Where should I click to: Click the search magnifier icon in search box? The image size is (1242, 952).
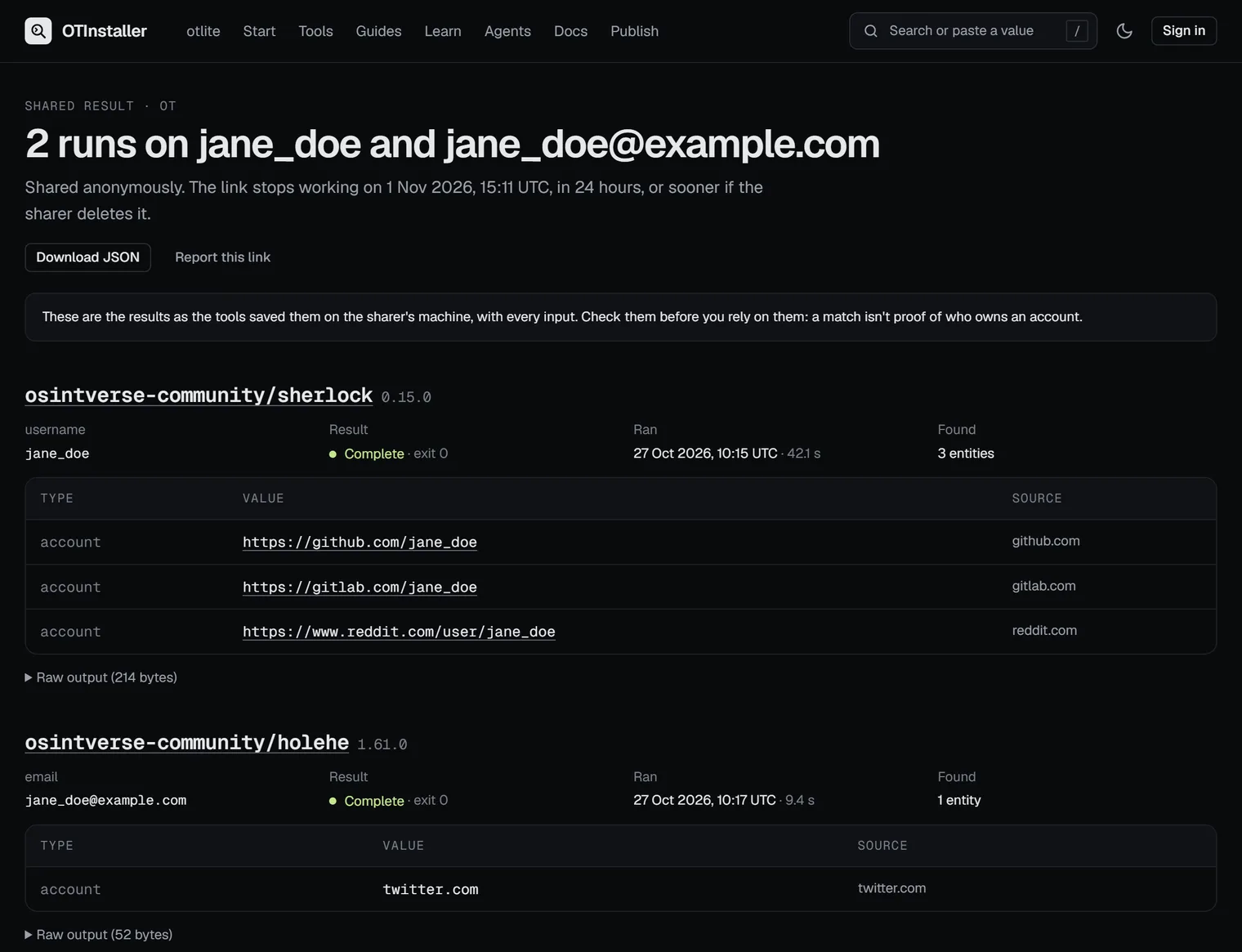click(871, 31)
